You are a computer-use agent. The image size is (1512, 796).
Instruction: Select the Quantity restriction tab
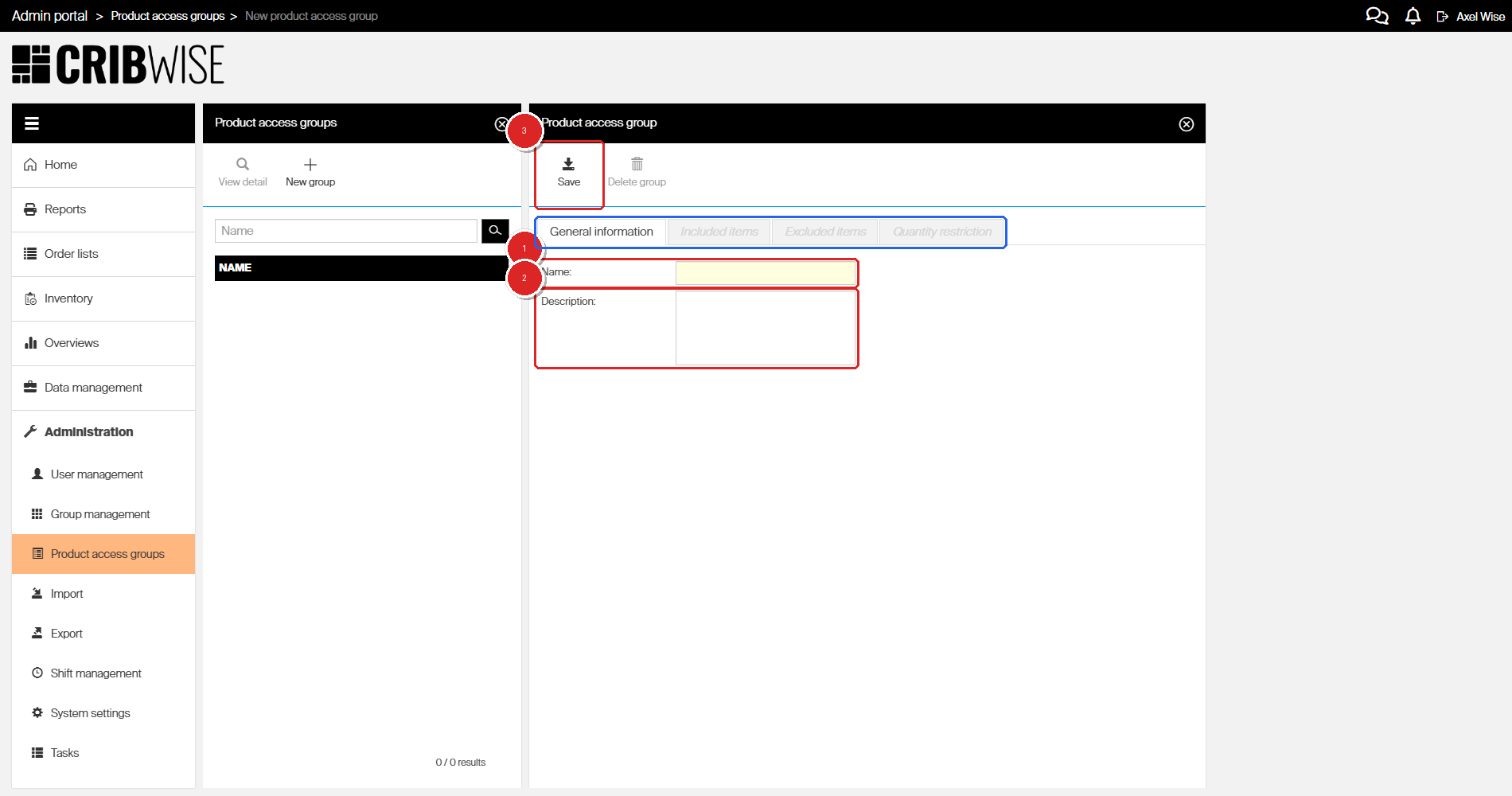tap(942, 232)
